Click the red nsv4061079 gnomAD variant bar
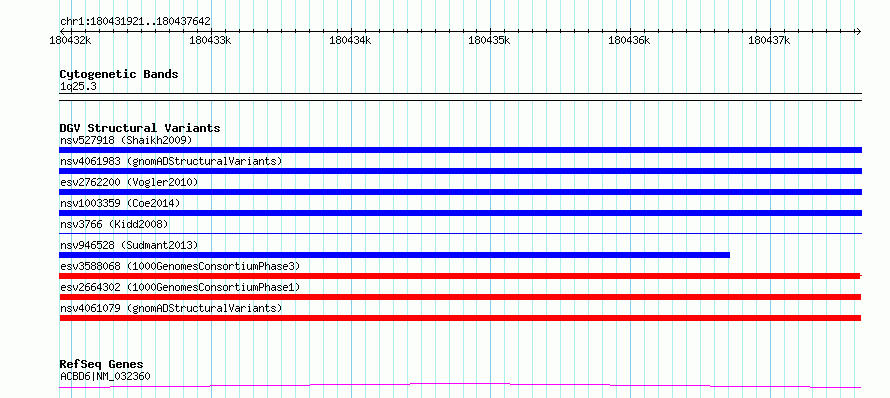Viewport: 890px width, 398px height. 460,318
